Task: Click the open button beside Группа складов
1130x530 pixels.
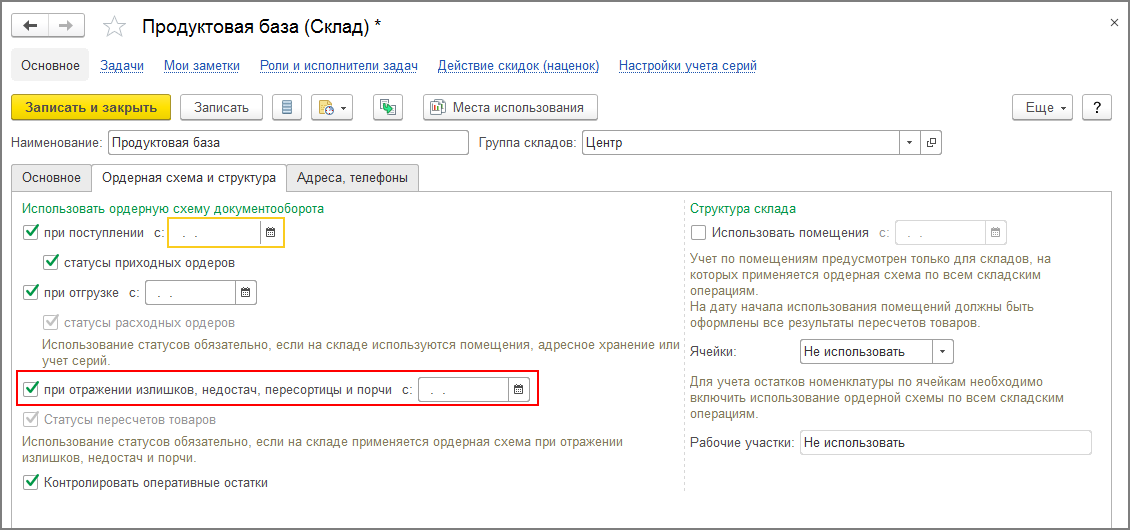Action: click(x=931, y=143)
